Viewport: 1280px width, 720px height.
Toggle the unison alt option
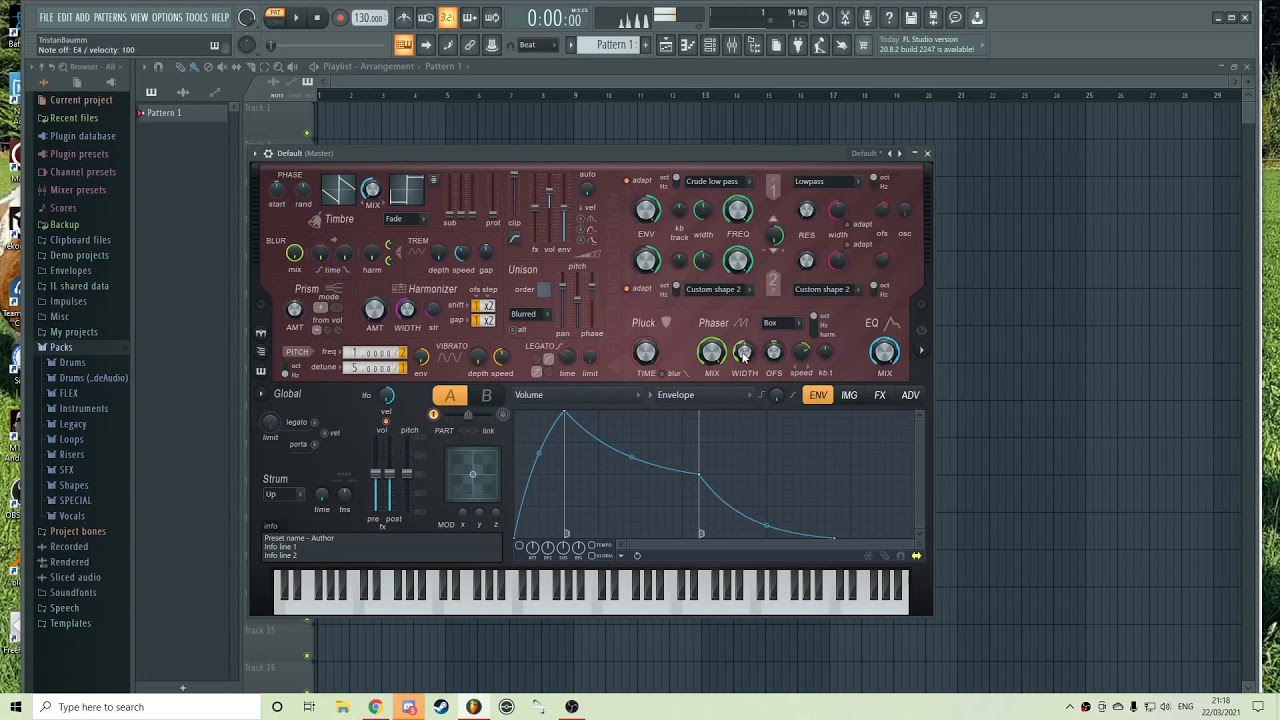coord(515,329)
